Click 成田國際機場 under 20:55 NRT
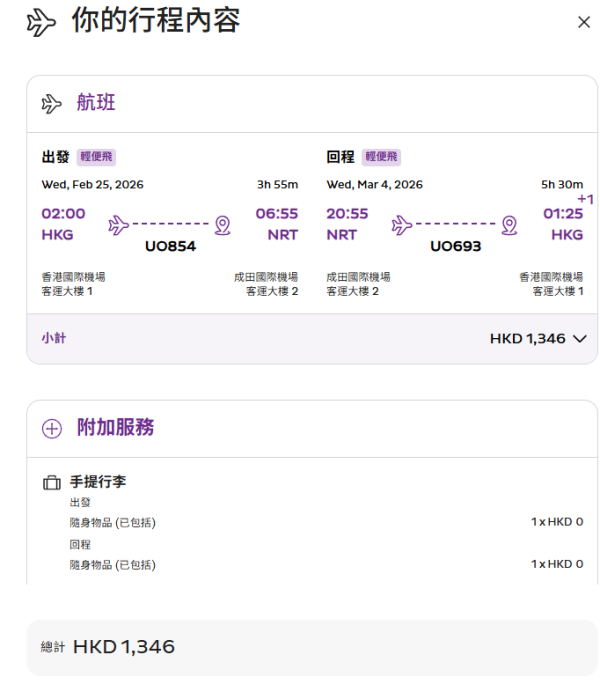600x699 pixels. tap(358, 277)
